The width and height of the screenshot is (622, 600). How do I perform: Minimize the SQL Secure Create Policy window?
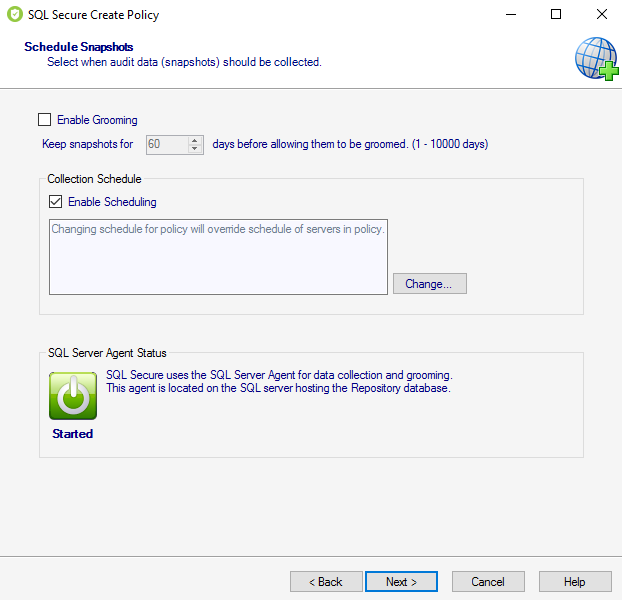(511, 15)
